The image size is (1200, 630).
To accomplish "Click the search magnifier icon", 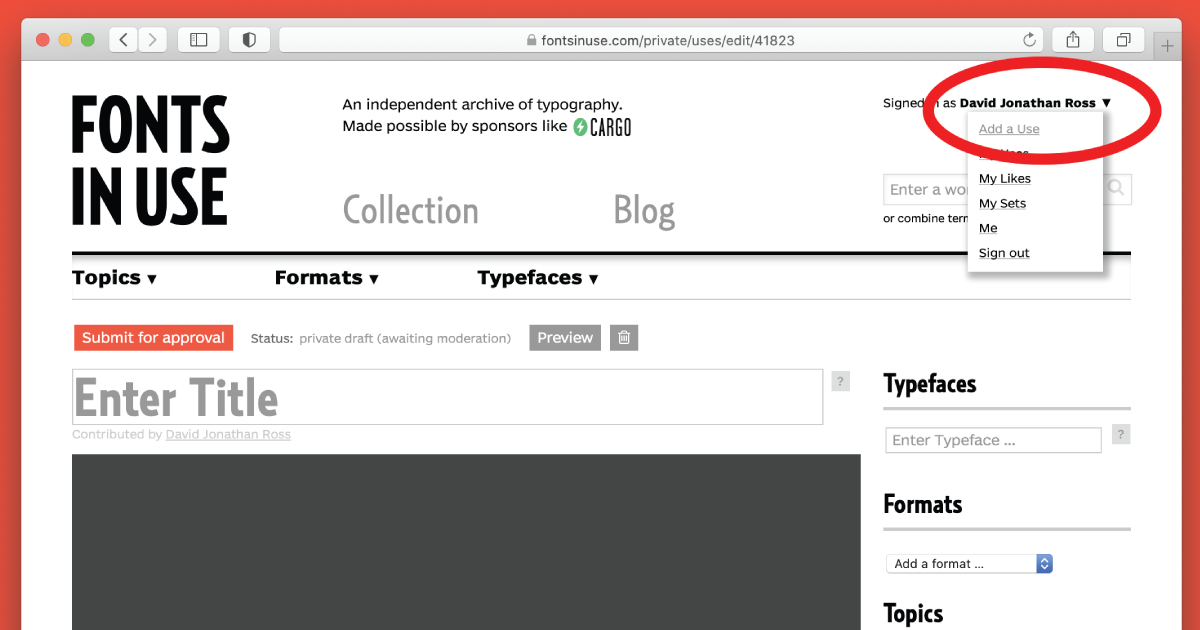I will [1117, 188].
